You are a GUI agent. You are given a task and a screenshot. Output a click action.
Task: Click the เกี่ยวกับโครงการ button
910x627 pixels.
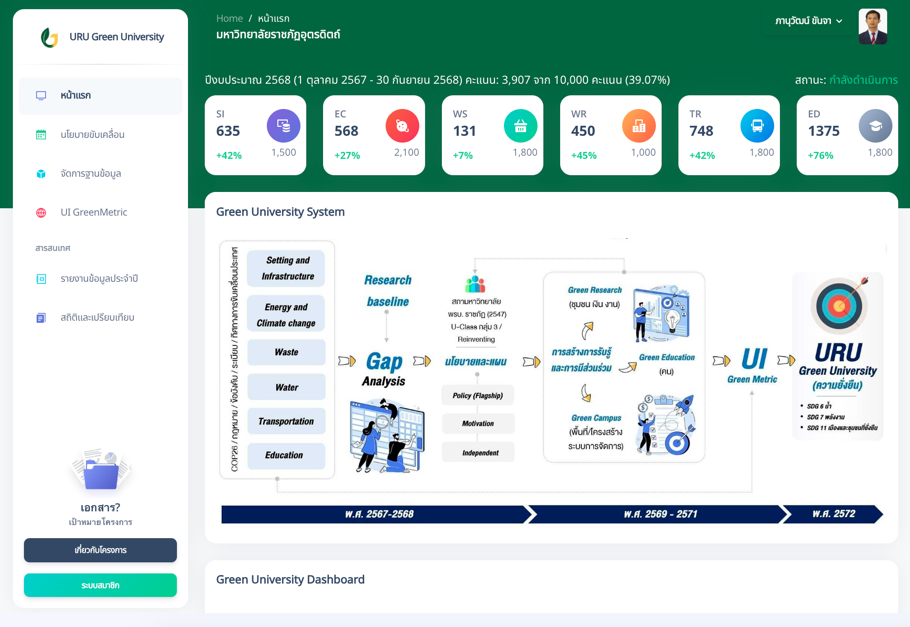tap(100, 550)
